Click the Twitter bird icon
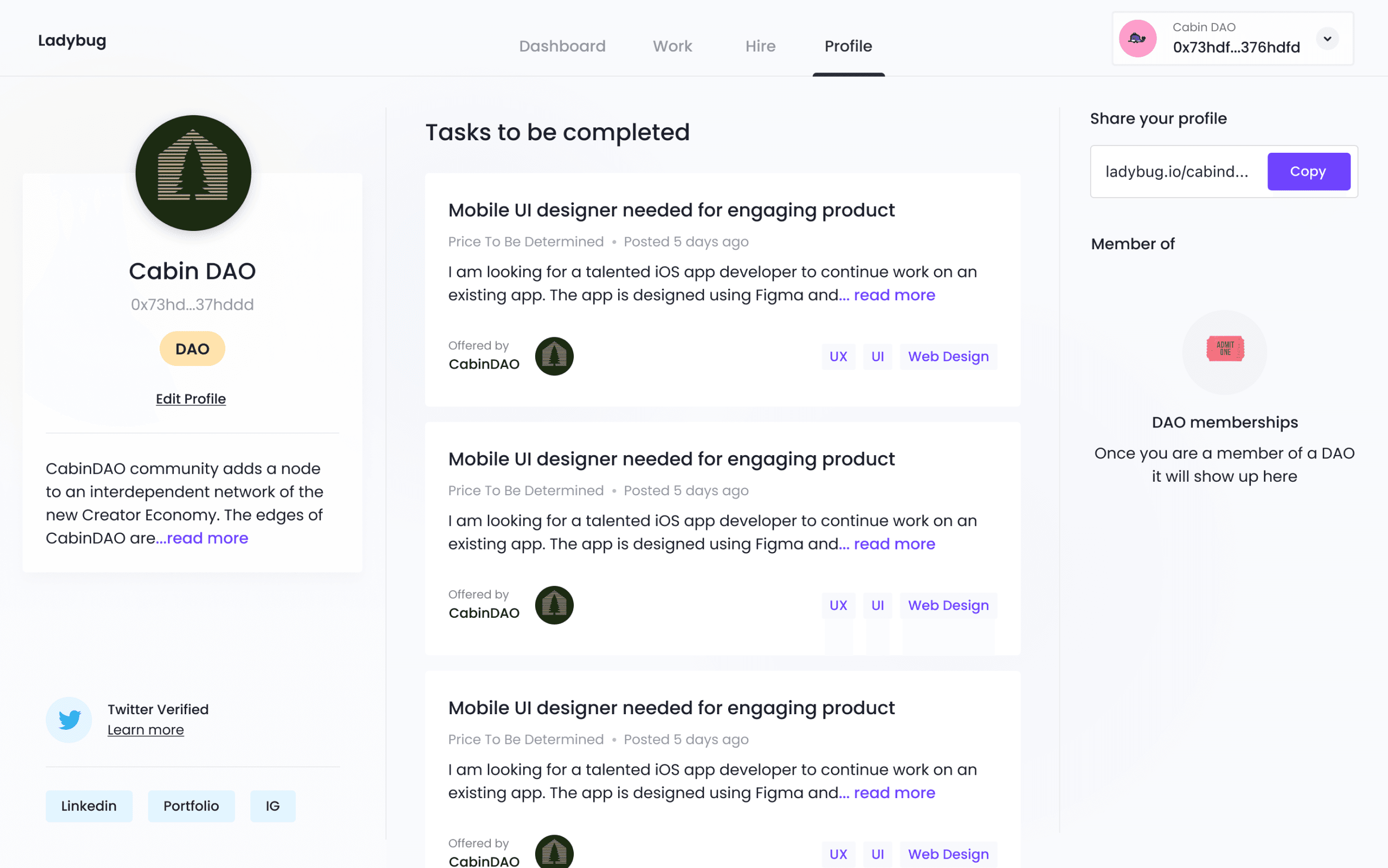Viewport: 1388px width, 868px height. [x=69, y=719]
